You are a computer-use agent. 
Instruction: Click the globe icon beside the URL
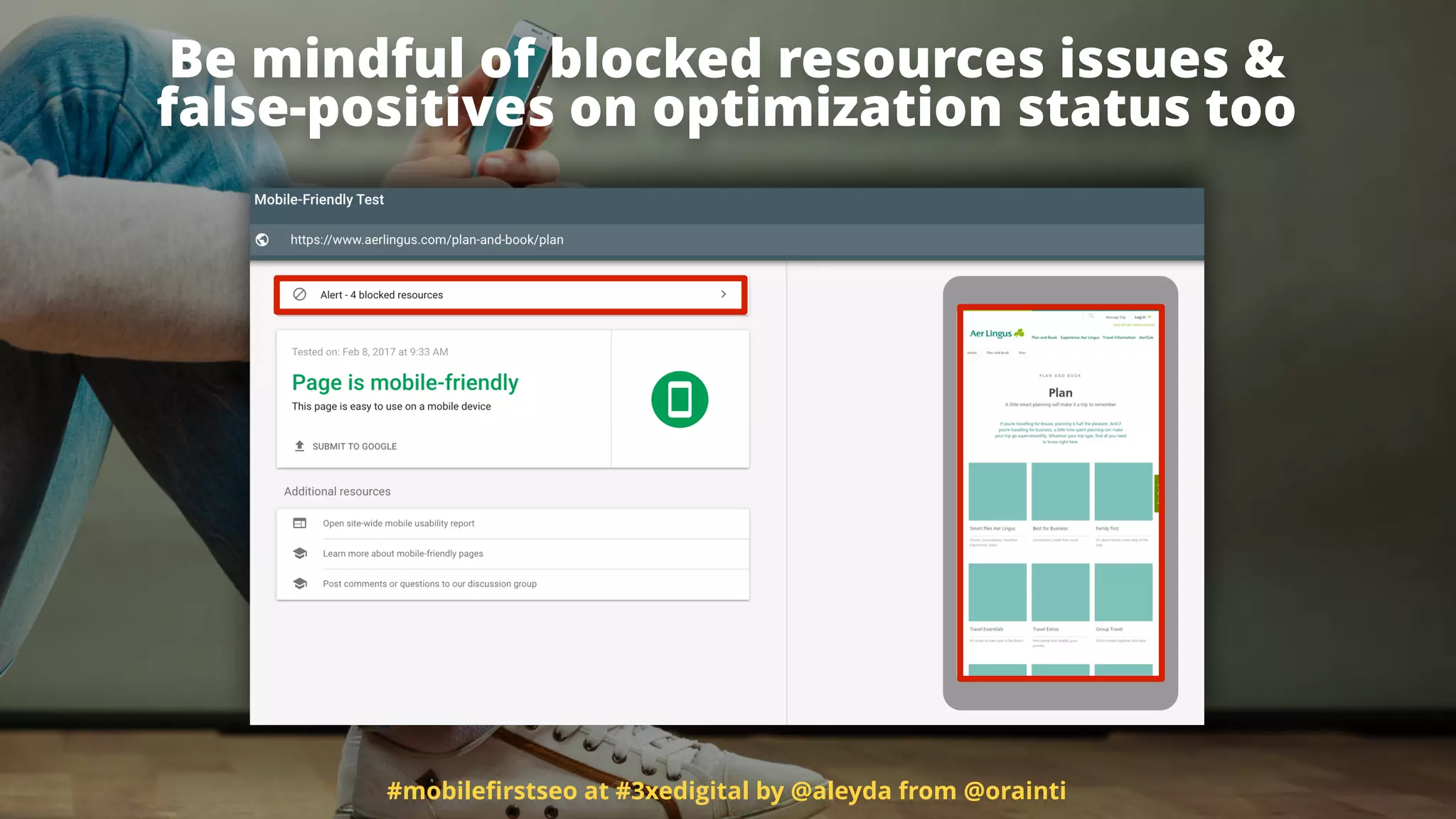(262, 240)
